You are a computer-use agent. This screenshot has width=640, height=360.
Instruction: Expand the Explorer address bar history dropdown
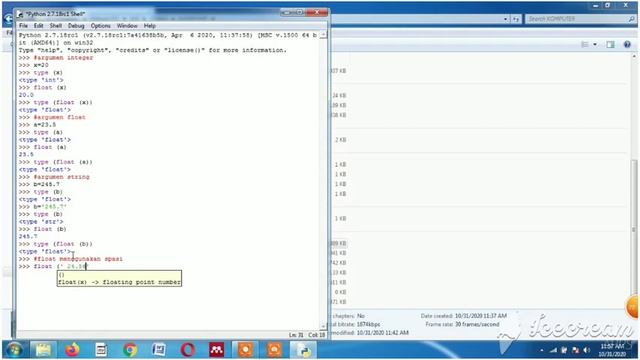506,19
